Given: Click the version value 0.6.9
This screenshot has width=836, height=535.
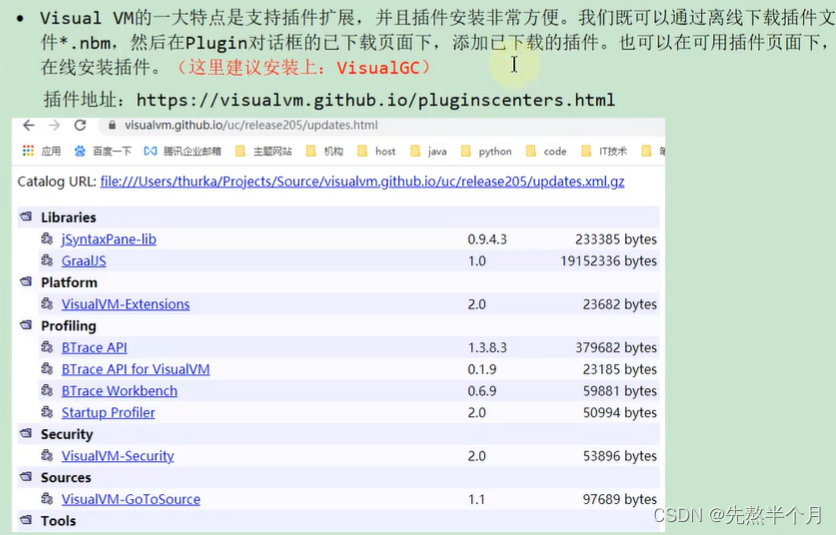Looking at the screenshot, I should (482, 391).
